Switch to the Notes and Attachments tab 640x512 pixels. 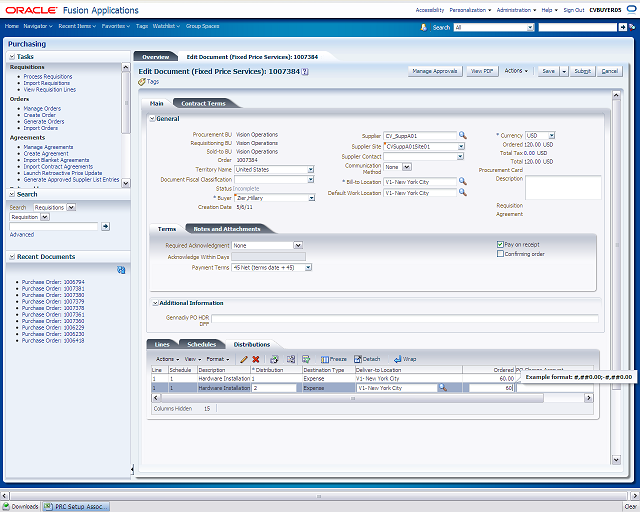coord(227,229)
